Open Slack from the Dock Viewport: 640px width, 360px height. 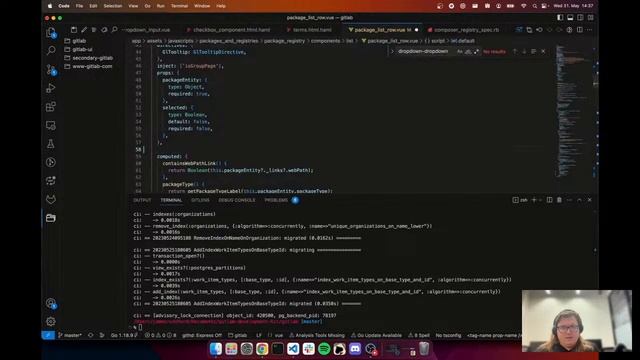tap(309, 349)
